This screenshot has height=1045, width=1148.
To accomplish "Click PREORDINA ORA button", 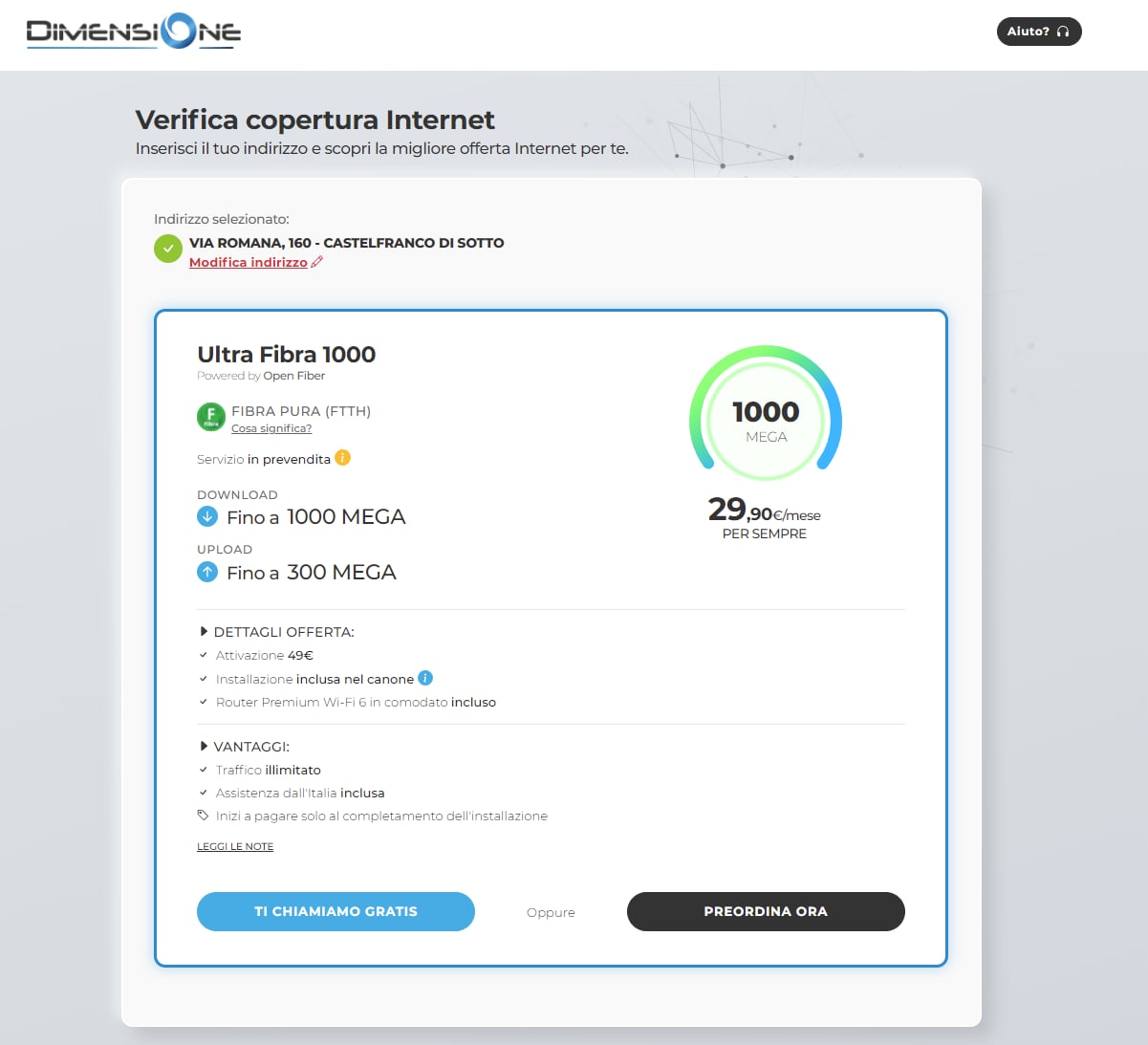I will point(766,911).
